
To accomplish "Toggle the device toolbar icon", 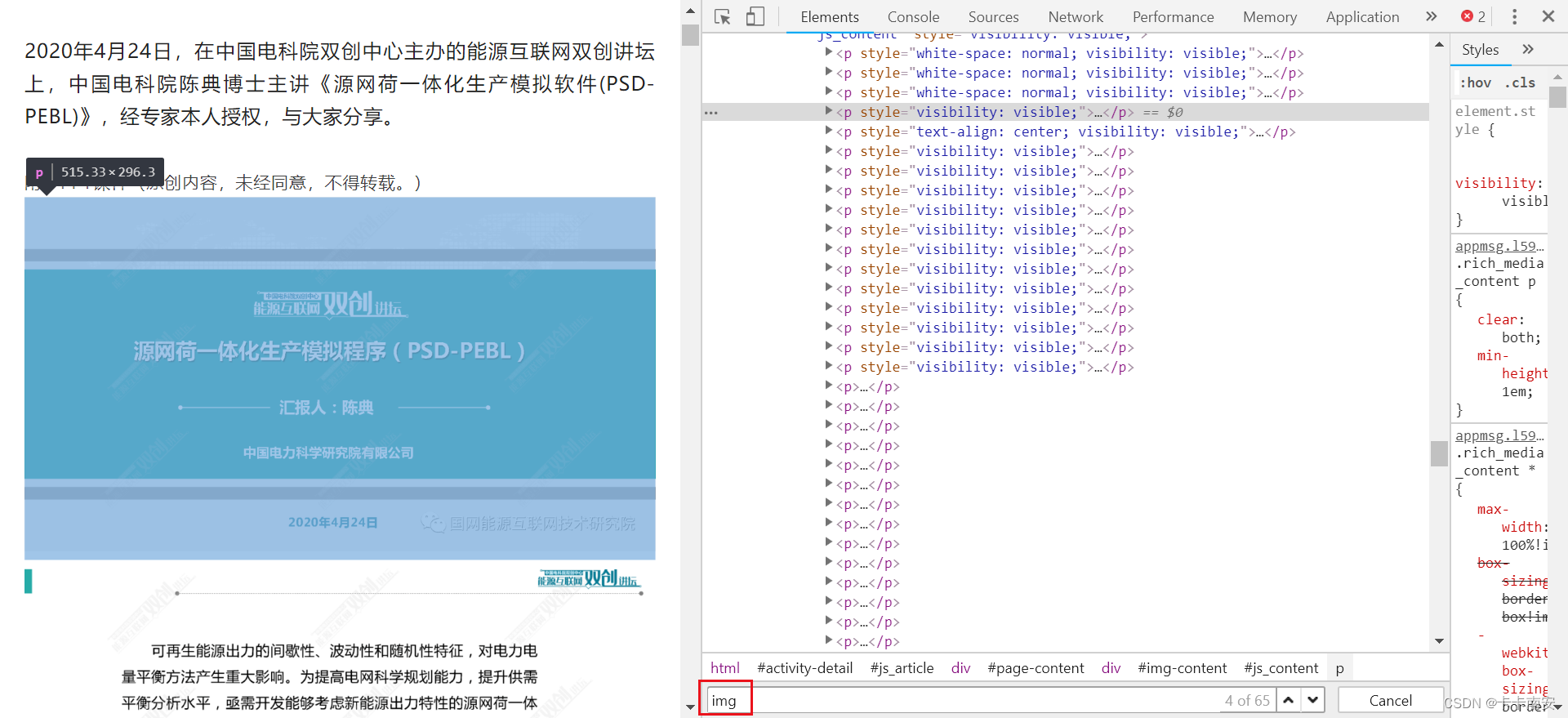I will click(x=755, y=16).
